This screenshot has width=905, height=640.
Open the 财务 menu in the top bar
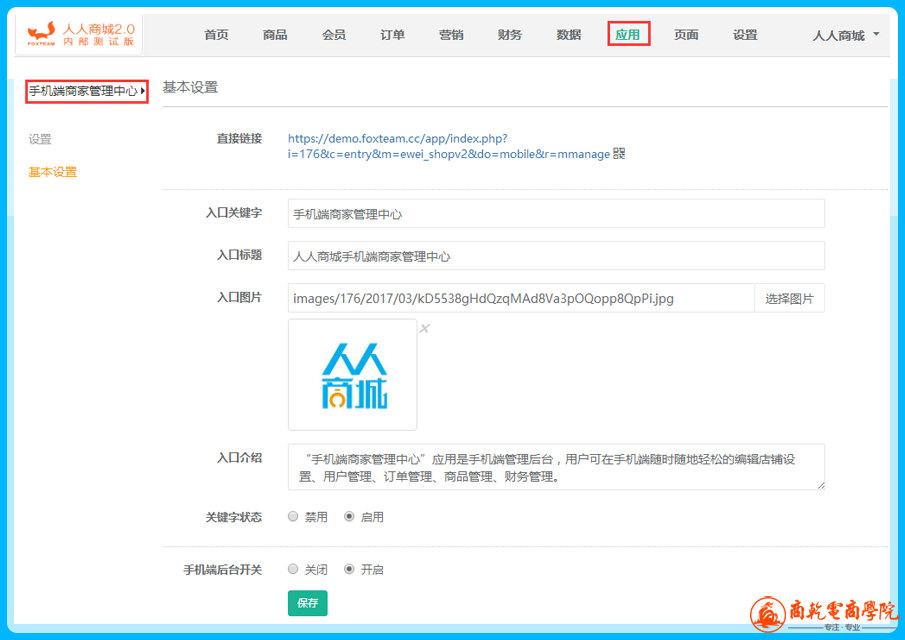click(x=510, y=35)
